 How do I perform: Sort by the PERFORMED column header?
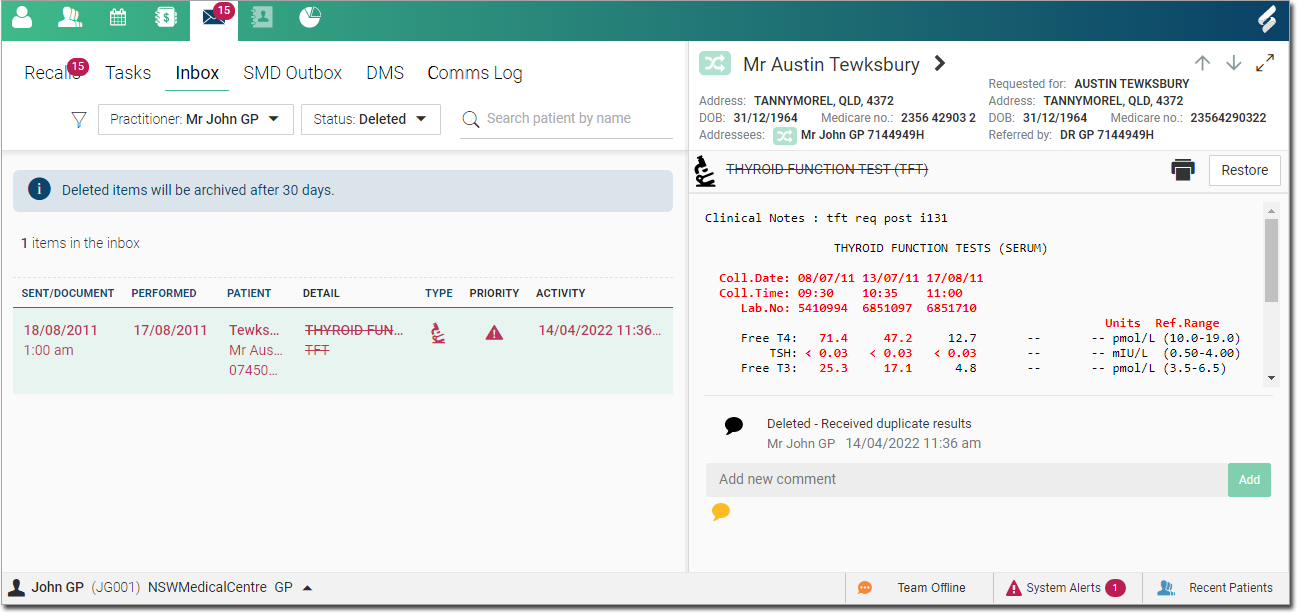(164, 294)
